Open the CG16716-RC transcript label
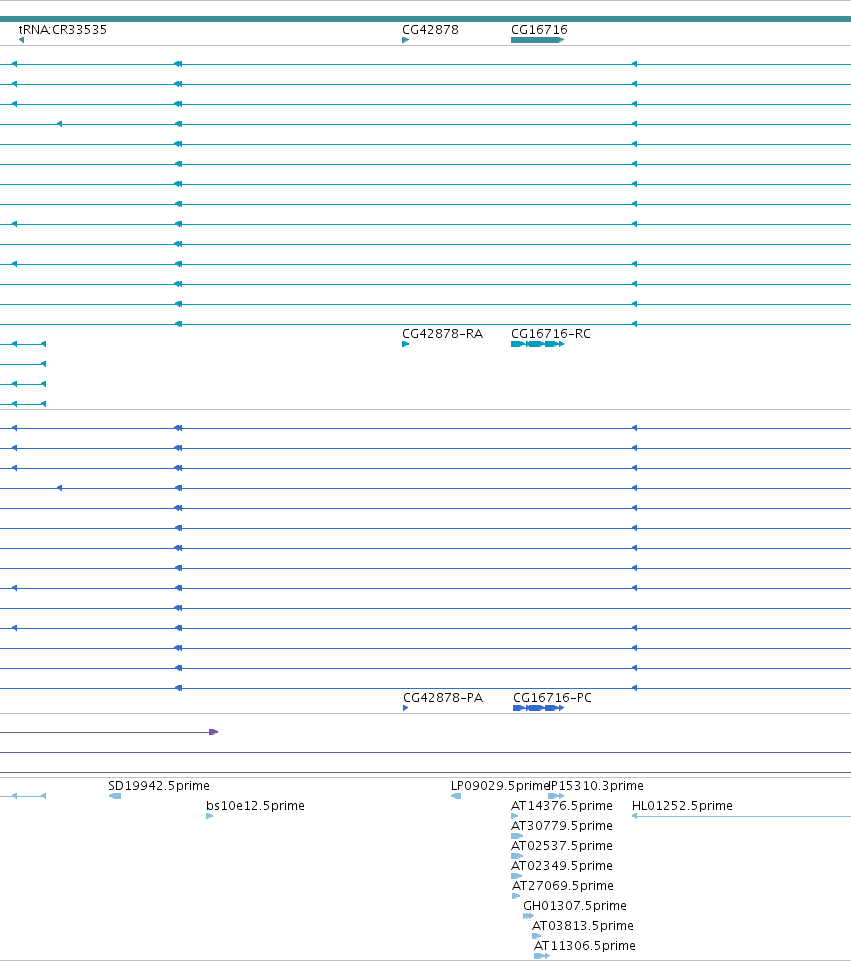 [x=551, y=333]
